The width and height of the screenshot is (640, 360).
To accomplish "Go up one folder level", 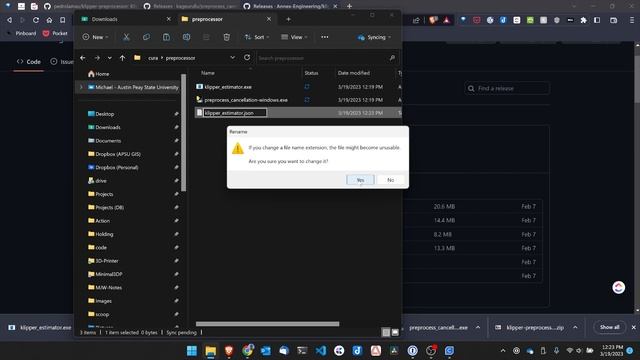I will point(122,58).
